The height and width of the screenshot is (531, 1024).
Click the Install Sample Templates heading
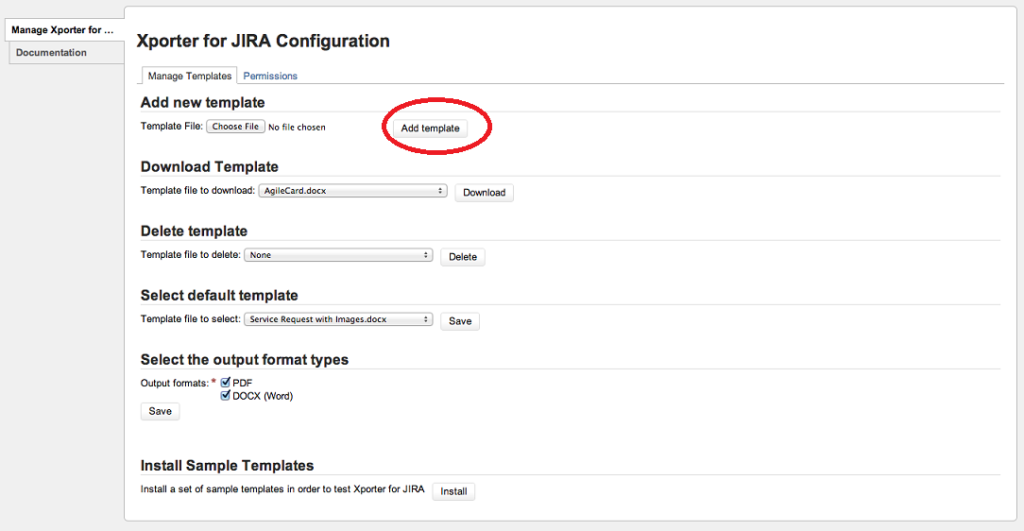[227, 466]
